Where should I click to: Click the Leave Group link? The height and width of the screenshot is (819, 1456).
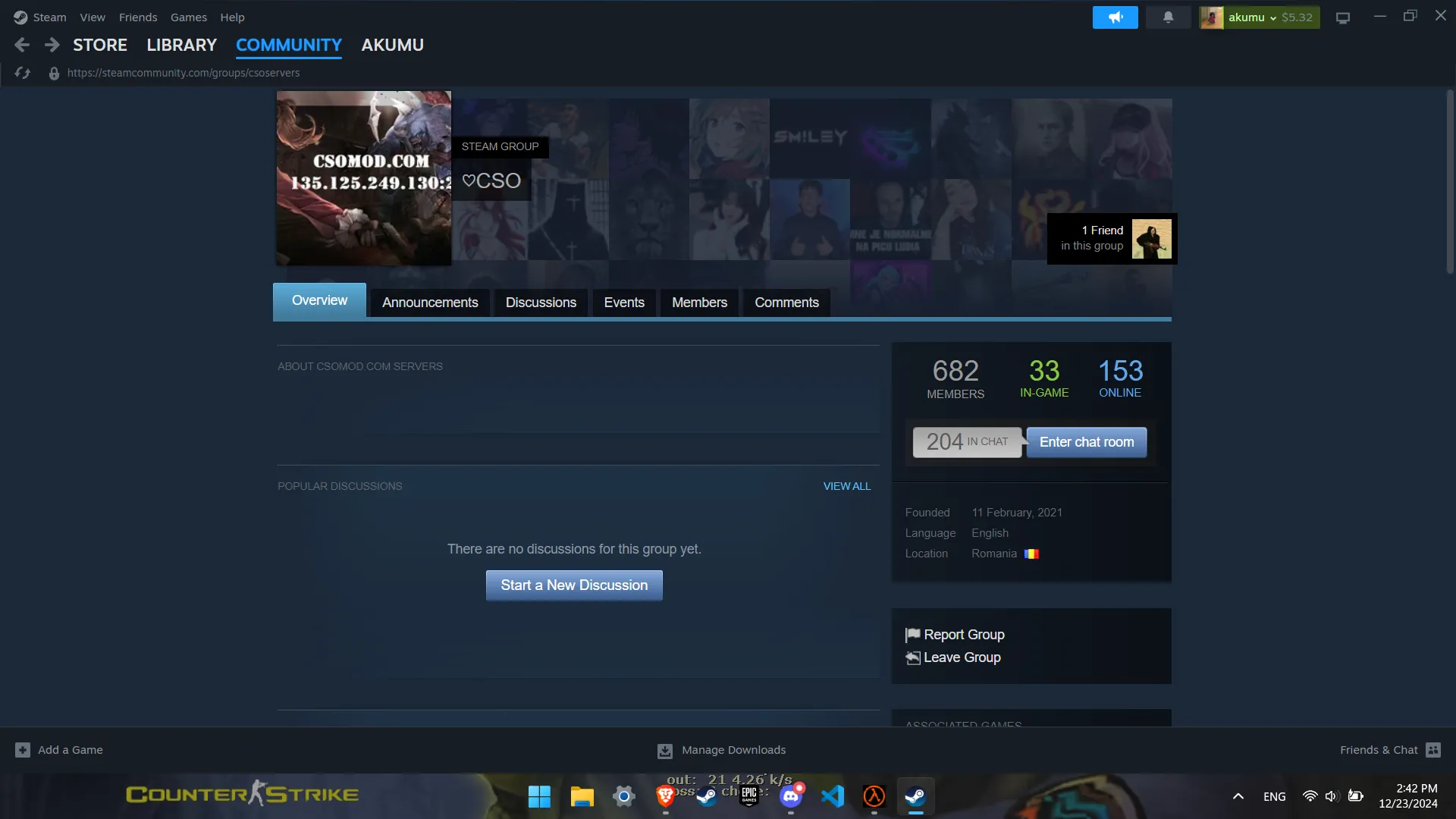coord(962,657)
